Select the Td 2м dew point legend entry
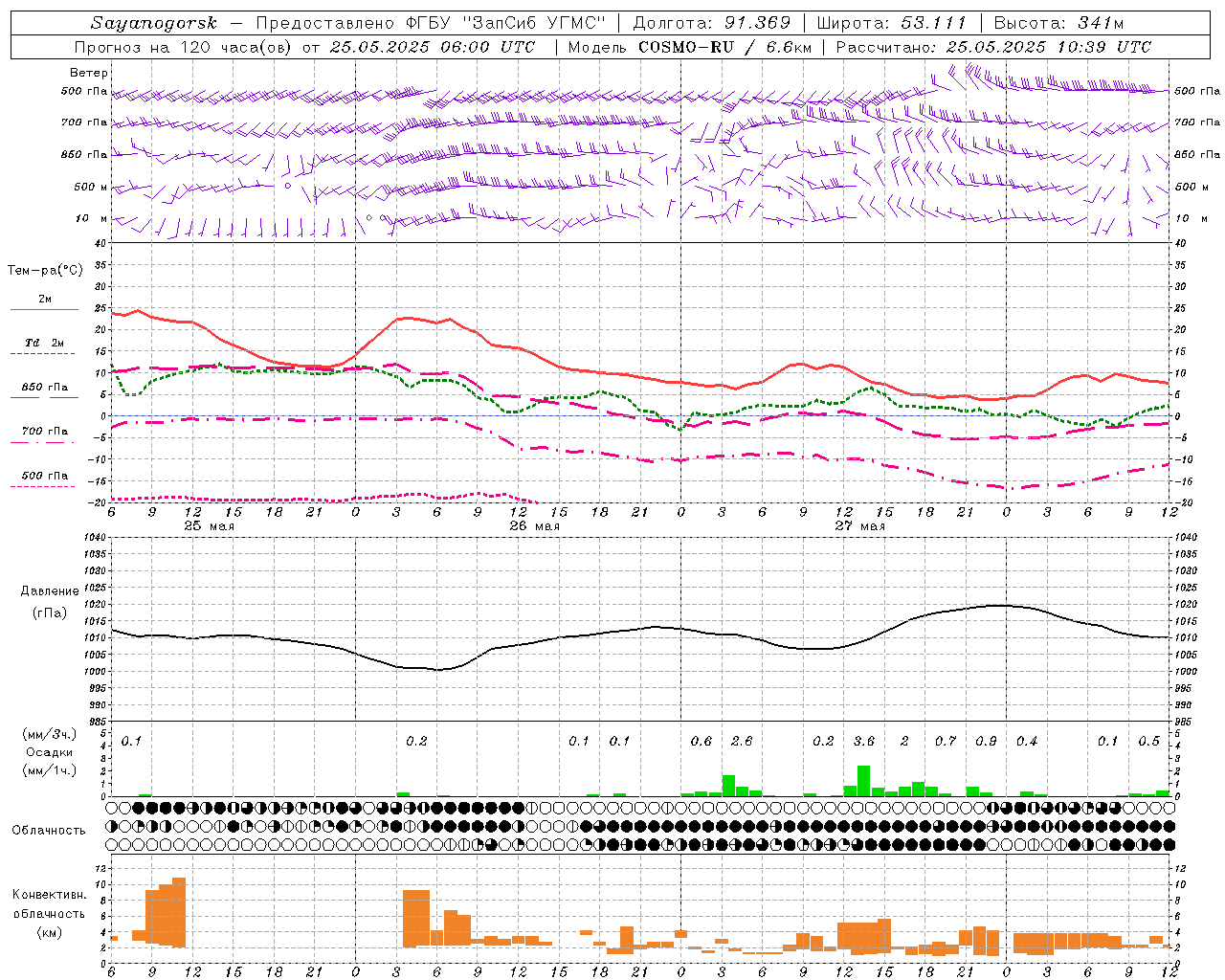The height and width of the screenshot is (980, 1225). click(x=44, y=343)
